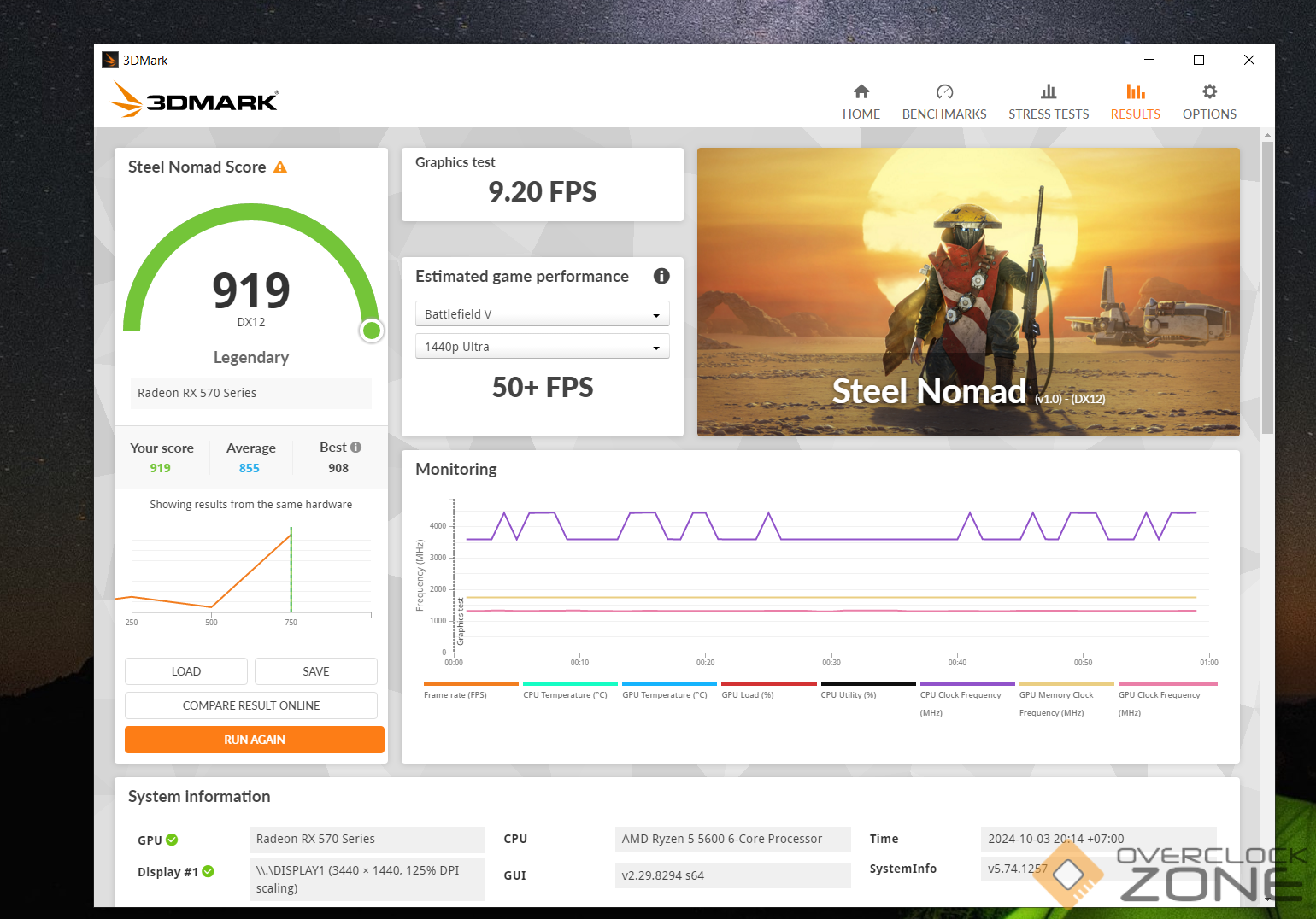Screen dimensions: 1316x919
Task: Click the RUN AGAIN button
Action: [255, 740]
